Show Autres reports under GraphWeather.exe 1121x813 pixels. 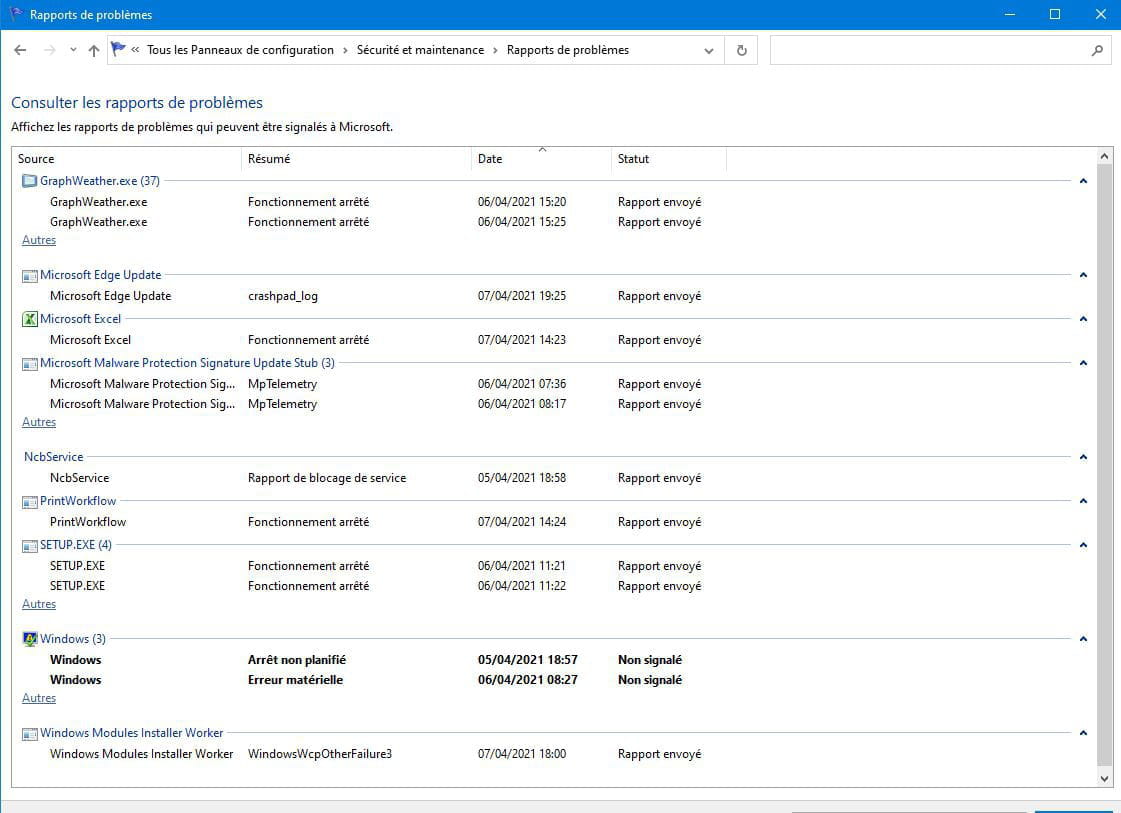point(39,240)
